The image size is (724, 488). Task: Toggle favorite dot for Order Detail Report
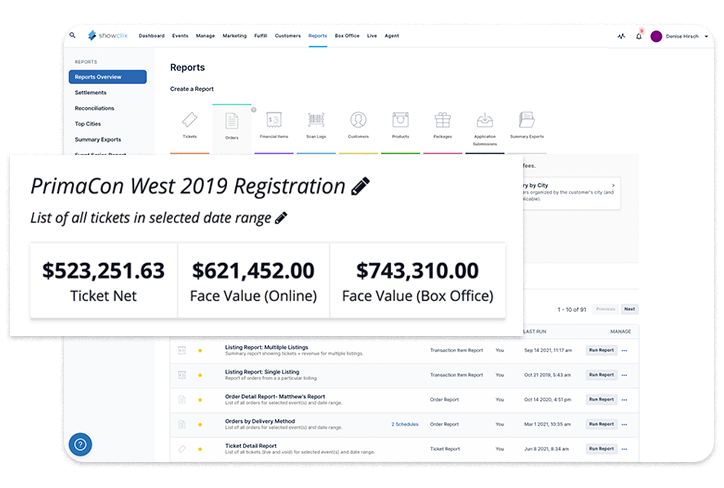click(x=199, y=400)
